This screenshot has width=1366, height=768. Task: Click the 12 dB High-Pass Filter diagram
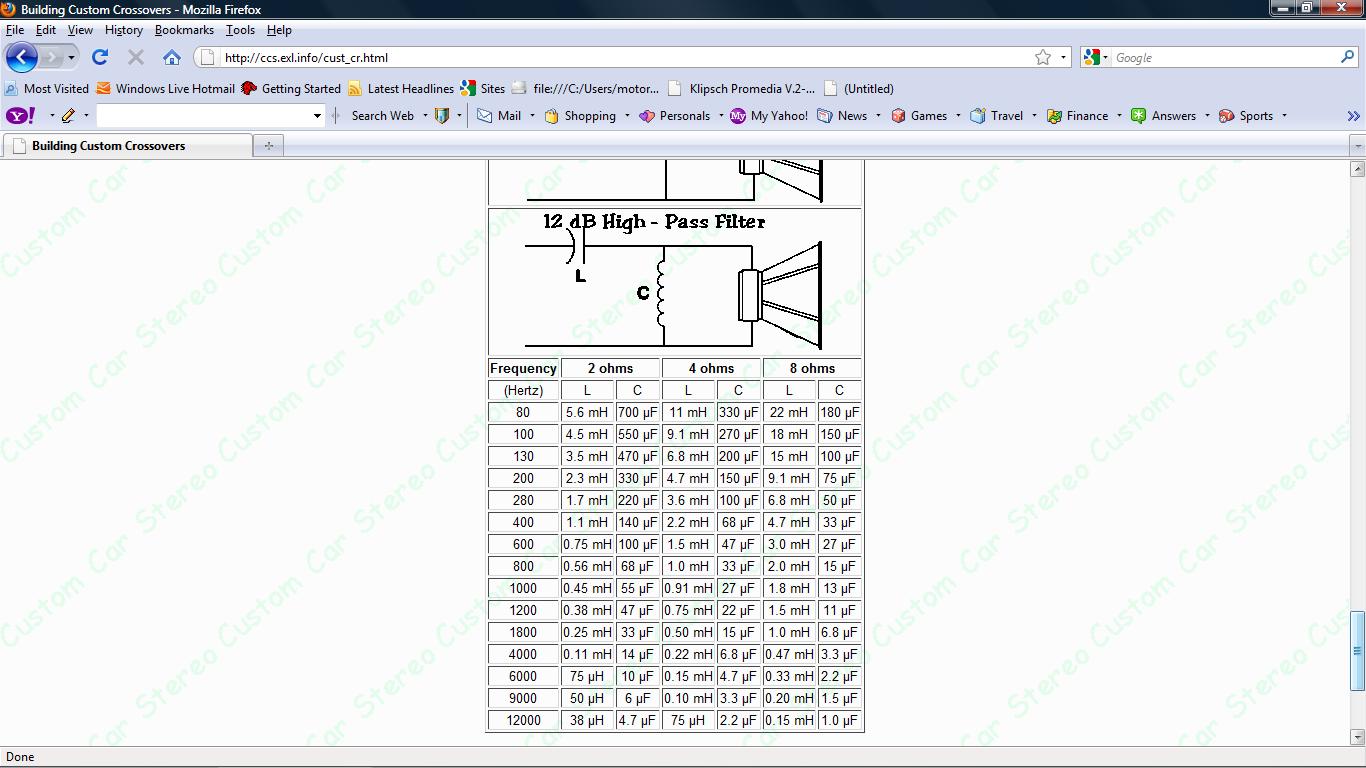[675, 282]
